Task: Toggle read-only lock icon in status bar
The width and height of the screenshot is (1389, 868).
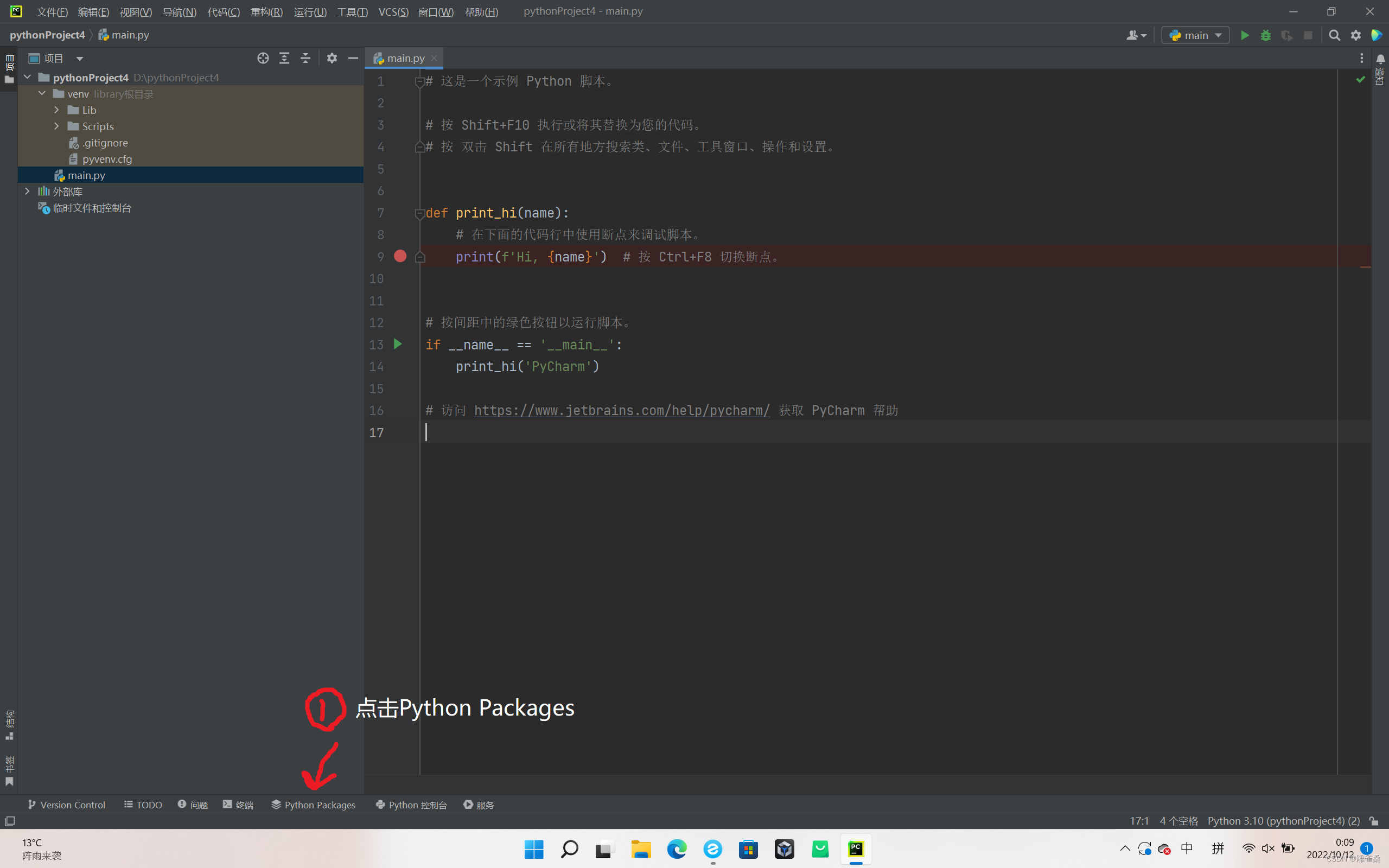Action: pos(1373,821)
